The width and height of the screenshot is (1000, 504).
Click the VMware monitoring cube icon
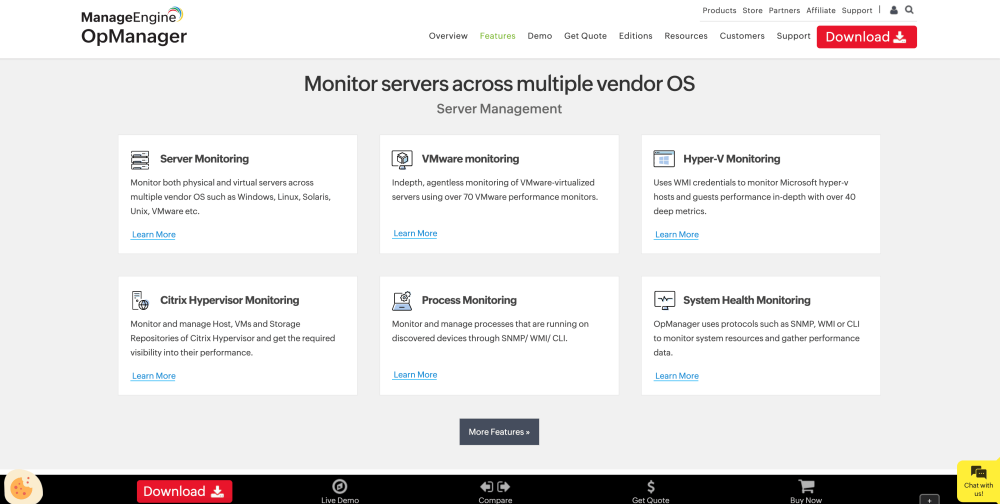[x=401, y=159]
